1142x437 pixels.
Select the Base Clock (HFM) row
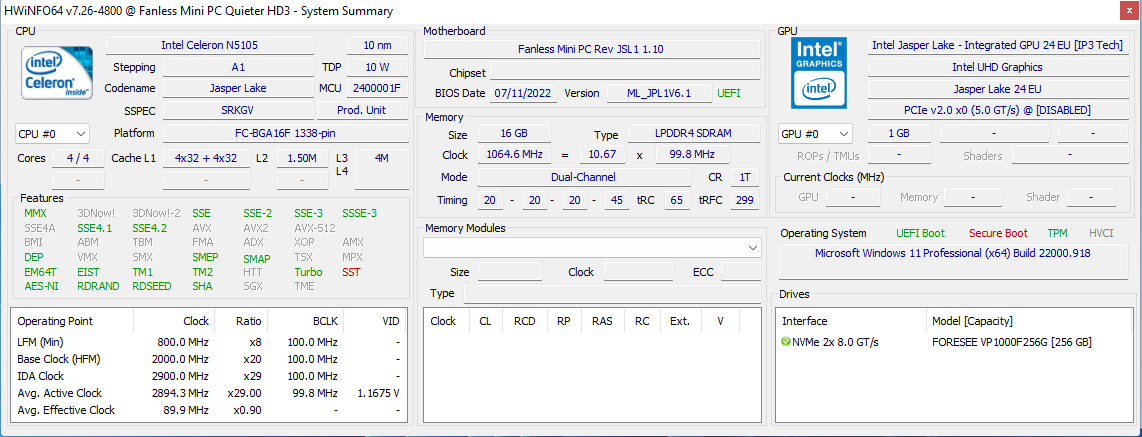point(209,359)
